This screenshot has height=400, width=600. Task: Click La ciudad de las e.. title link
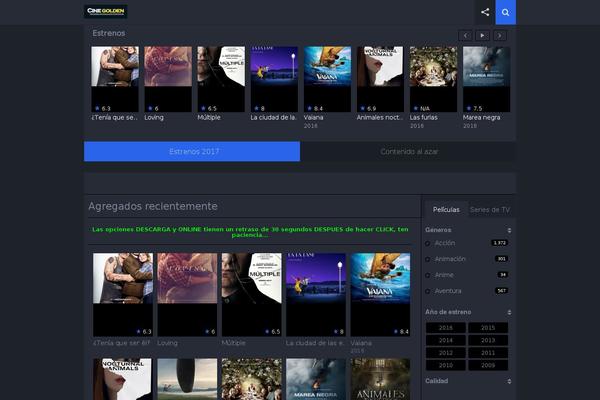click(315, 343)
